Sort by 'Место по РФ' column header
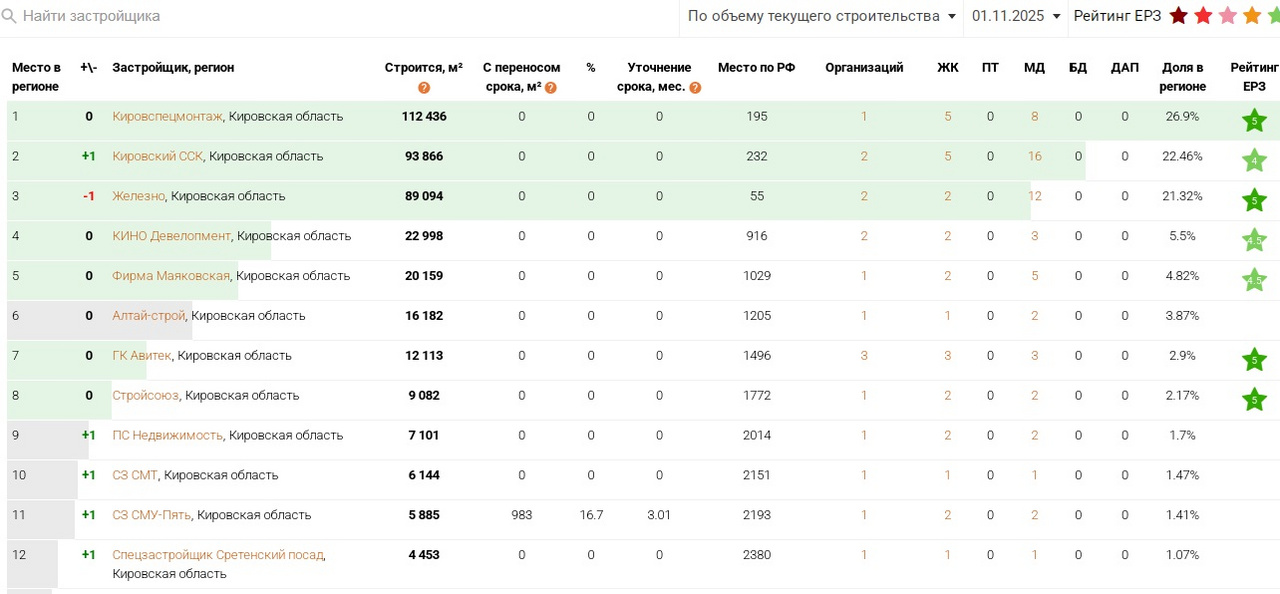 [756, 68]
